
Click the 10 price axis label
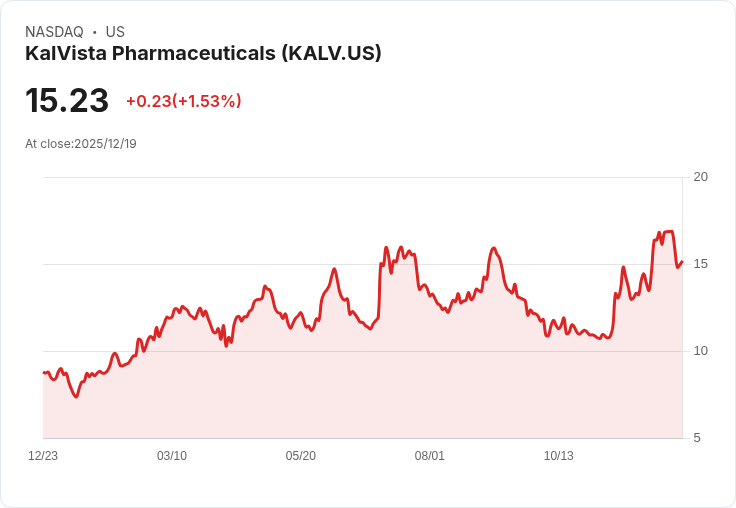700,351
